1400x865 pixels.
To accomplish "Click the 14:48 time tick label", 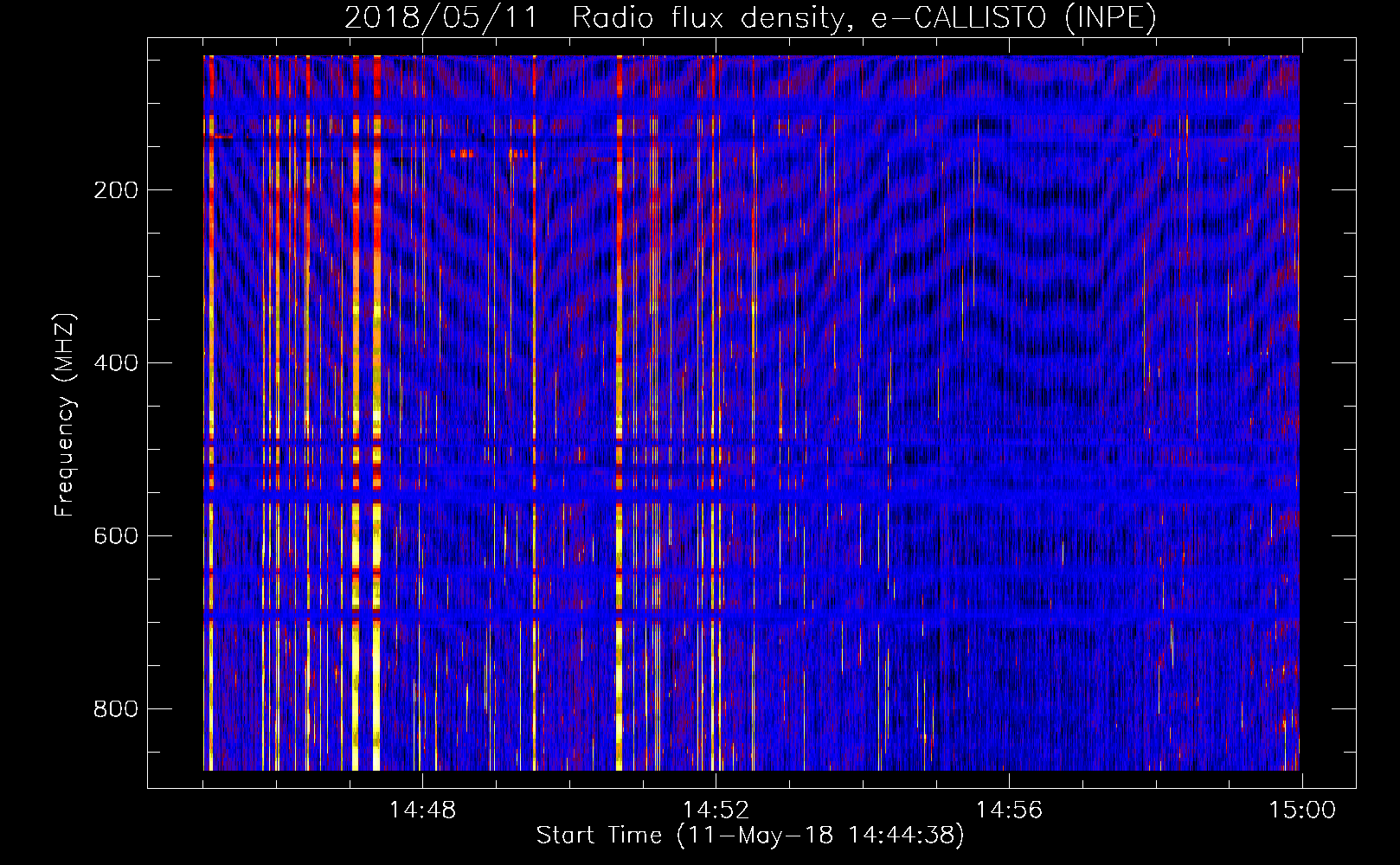I will click(x=422, y=811).
